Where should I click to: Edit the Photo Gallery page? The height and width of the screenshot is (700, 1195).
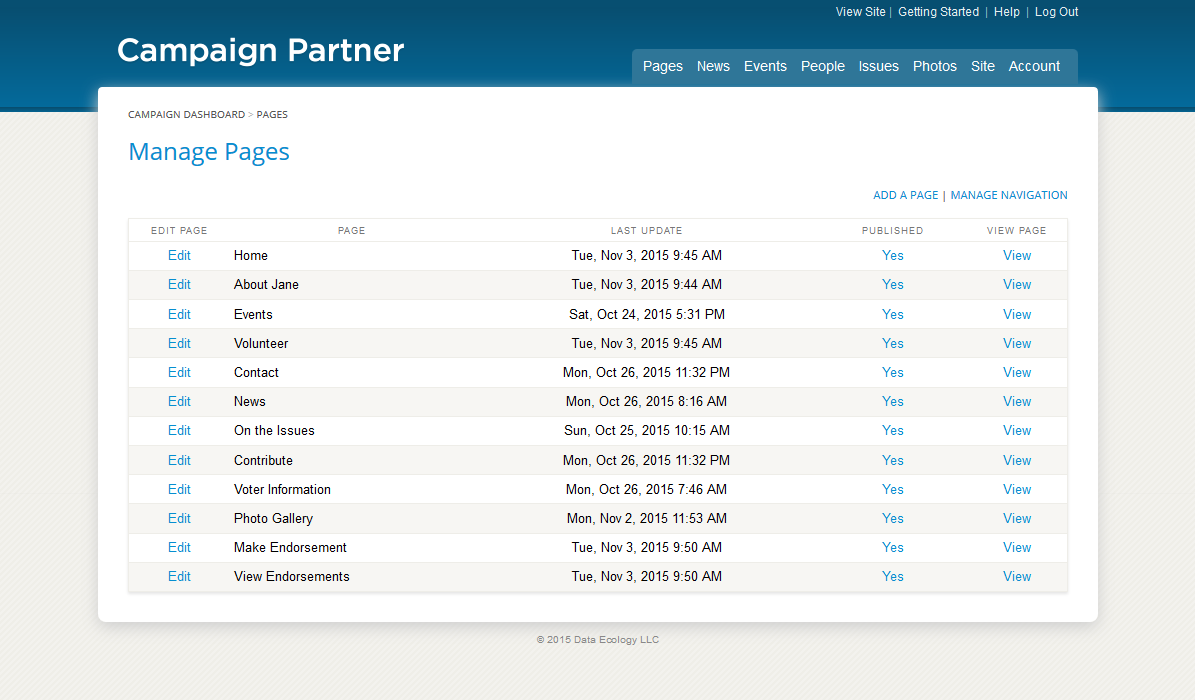pyautogui.click(x=179, y=518)
